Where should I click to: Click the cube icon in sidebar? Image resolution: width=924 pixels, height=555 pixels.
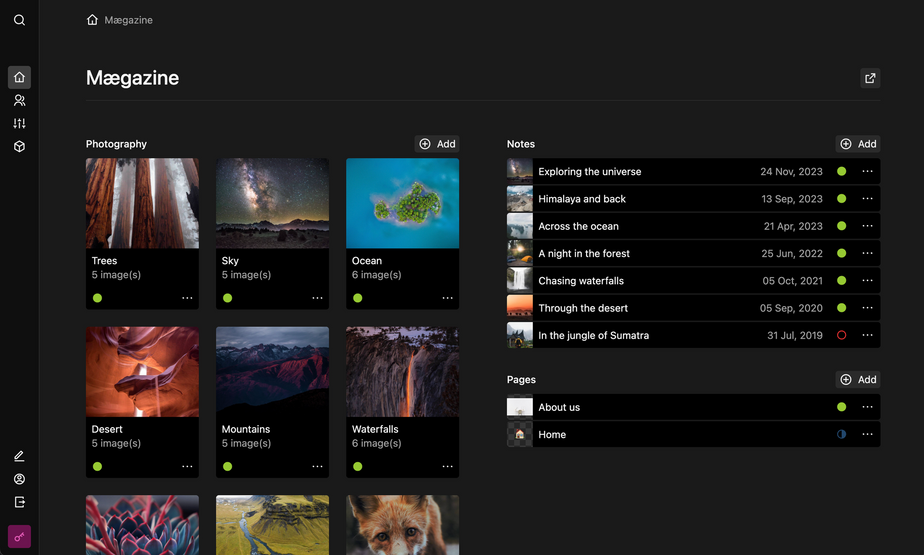coord(19,146)
